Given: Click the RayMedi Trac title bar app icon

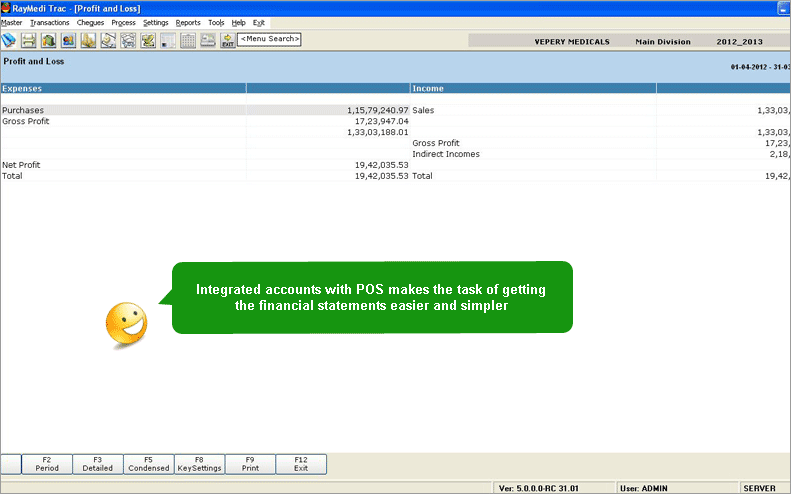Looking at the screenshot, I should (6, 8).
